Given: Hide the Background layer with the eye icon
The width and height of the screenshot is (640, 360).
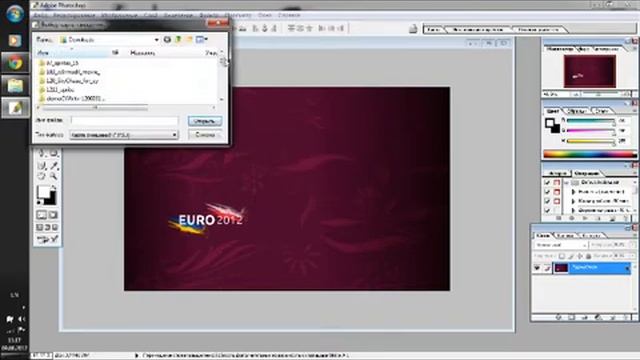Looking at the screenshot, I should tap(537, 268).
